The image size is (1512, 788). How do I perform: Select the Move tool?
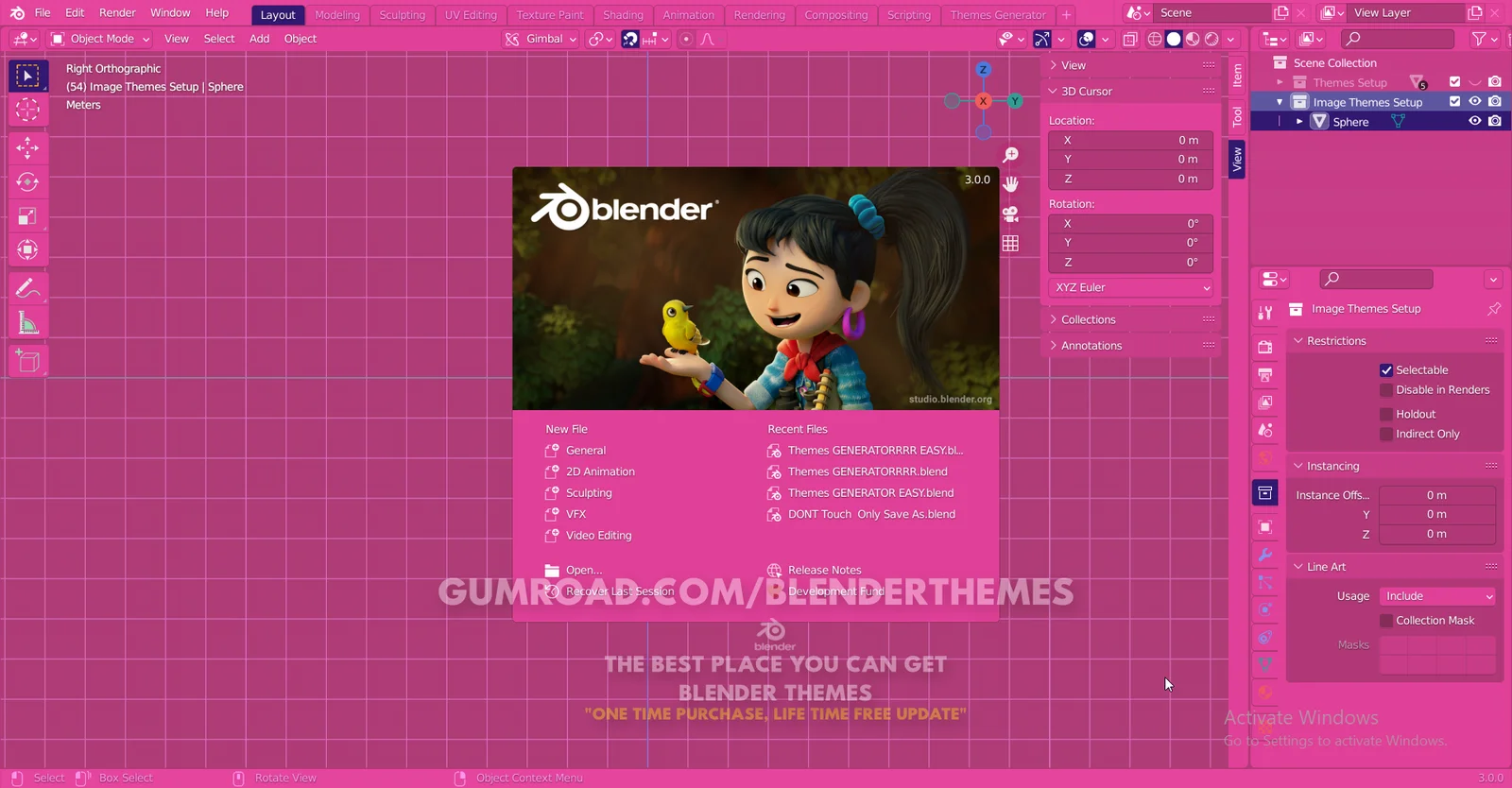pyautogui.click(x=28, y=147)
